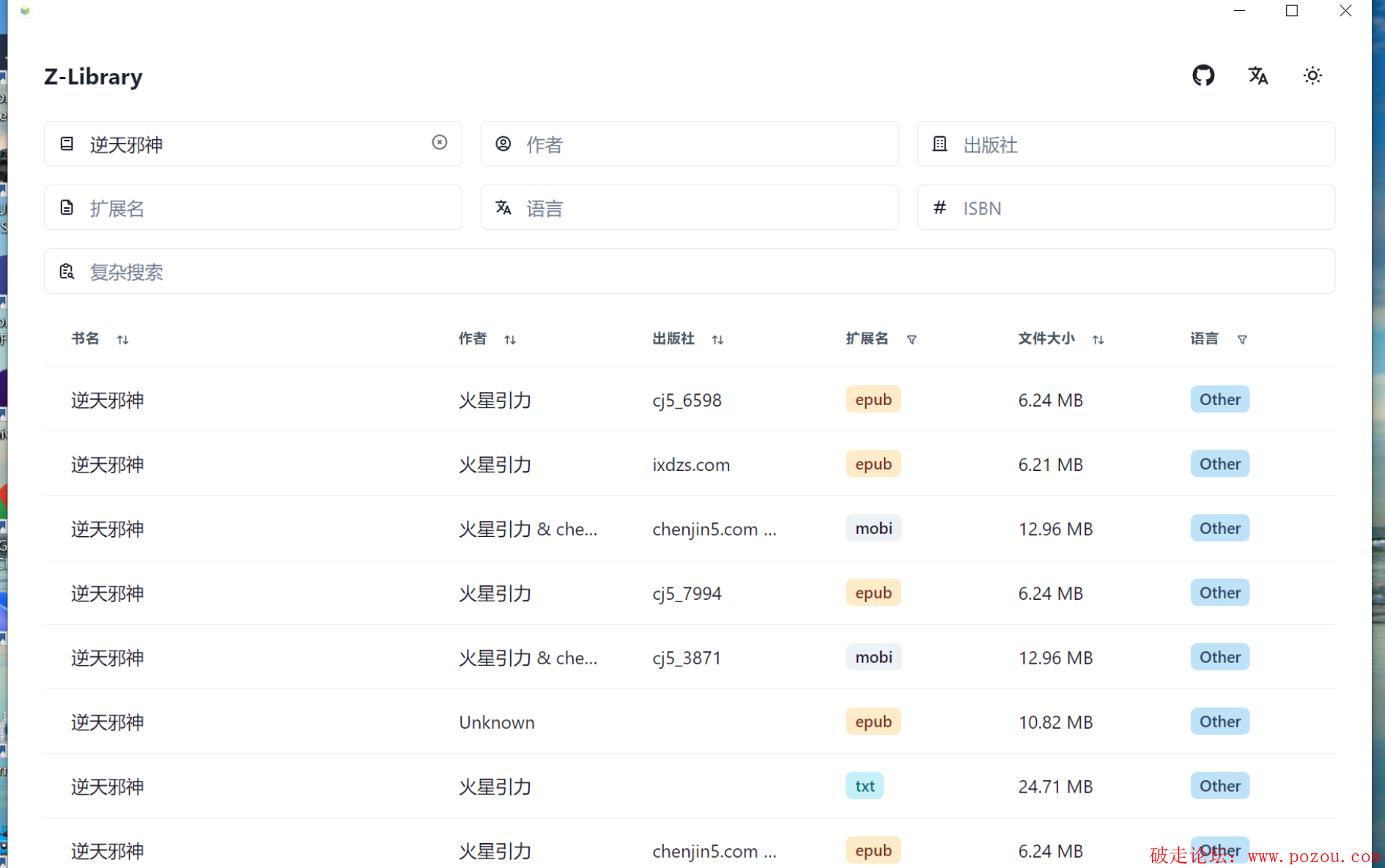Click the 出版社 publisher input field

pos(1126,144)
